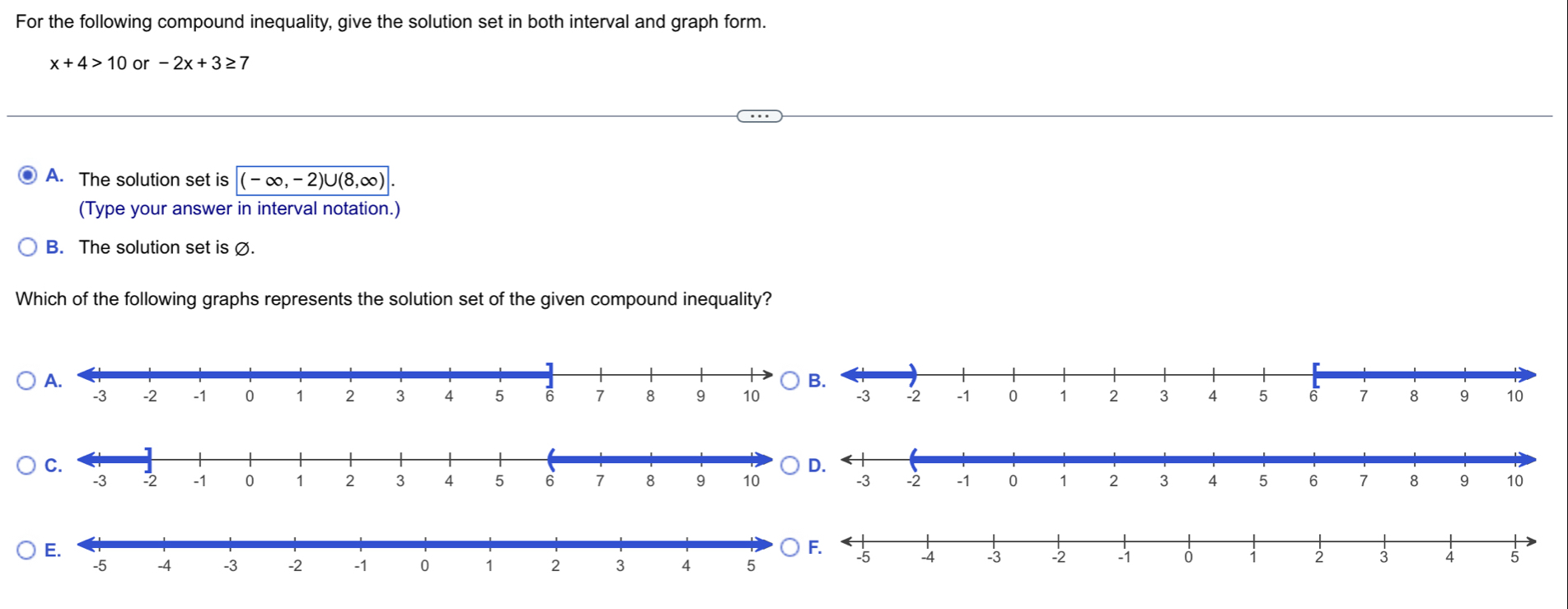
Task: Select option B empty solution set
Action: coord(27,247)
